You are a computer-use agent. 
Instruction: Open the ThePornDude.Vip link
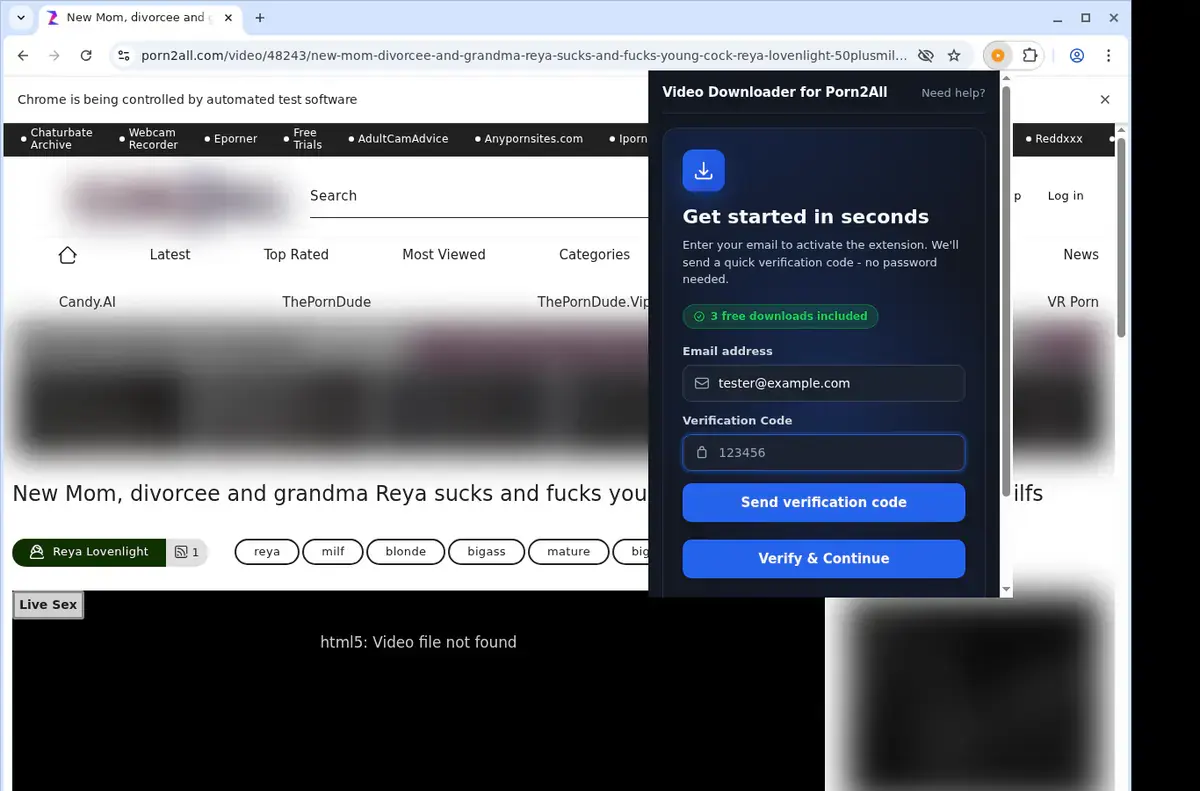tap(592, 302)
